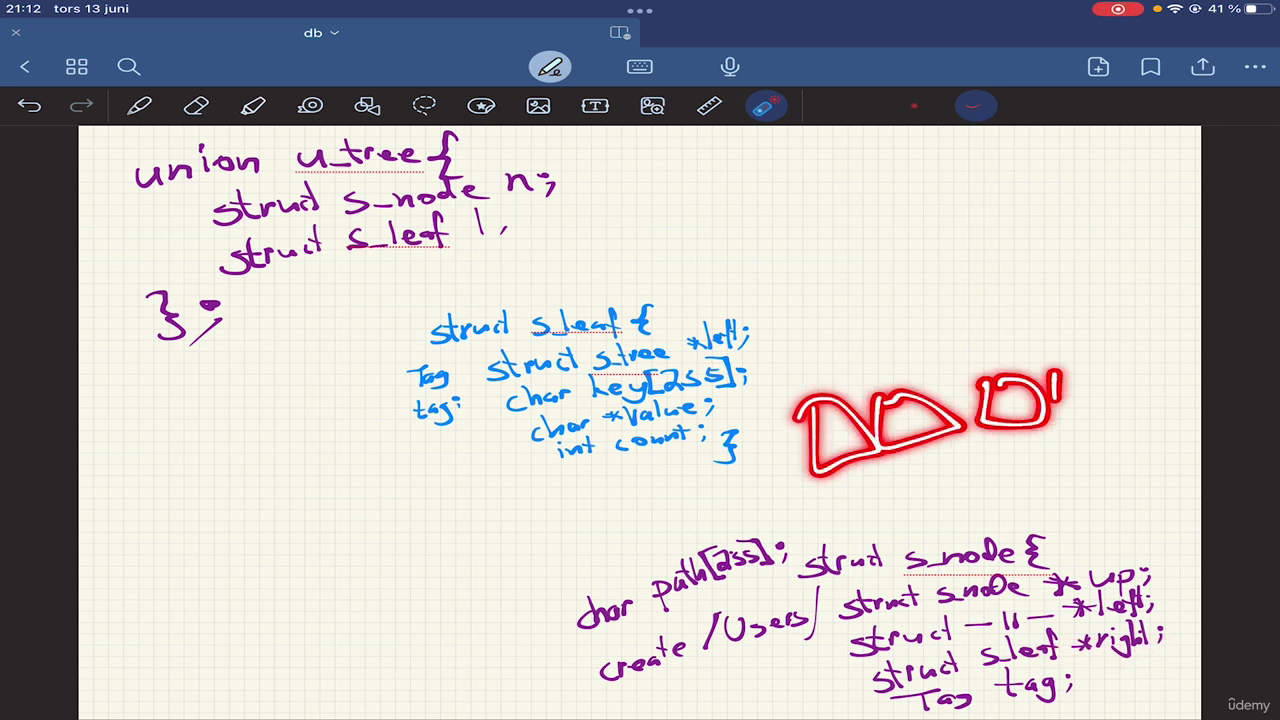Toggle the pen editing mode button
Image resolution: width=1280 pixels, height=720 pixels.
click(x=550, y=67)
